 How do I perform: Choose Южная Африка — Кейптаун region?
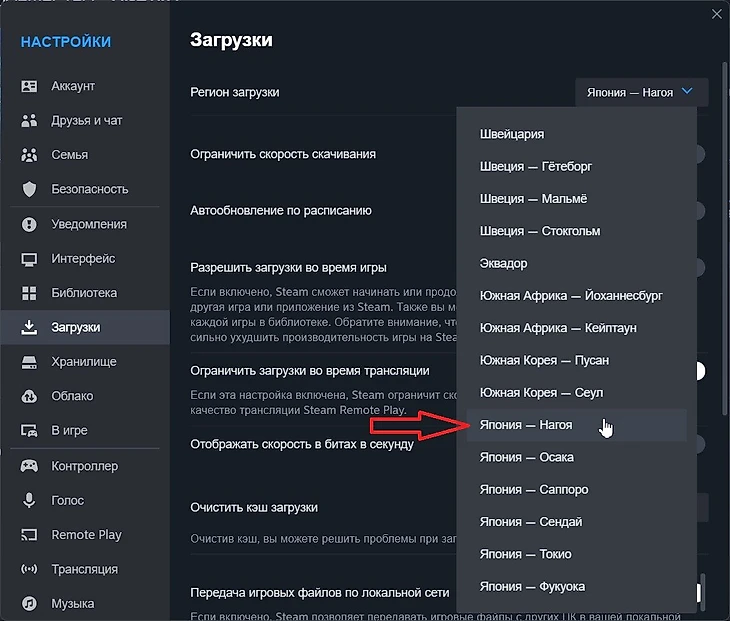(x=576, y=328)
